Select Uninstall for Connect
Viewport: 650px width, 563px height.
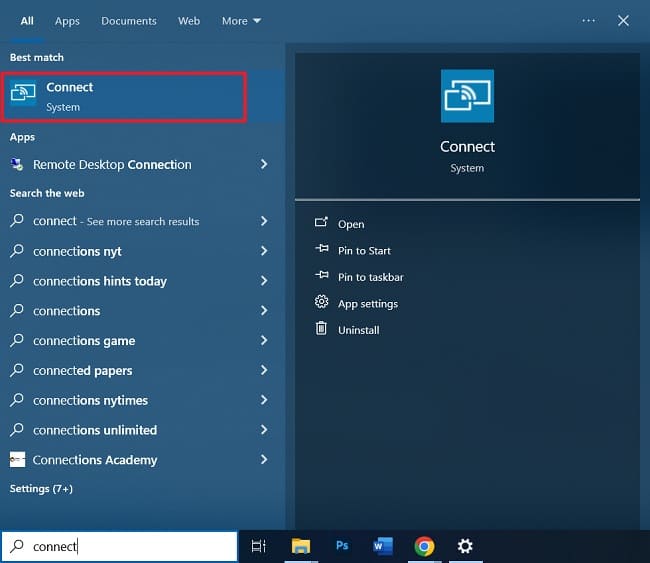point(359,330)
